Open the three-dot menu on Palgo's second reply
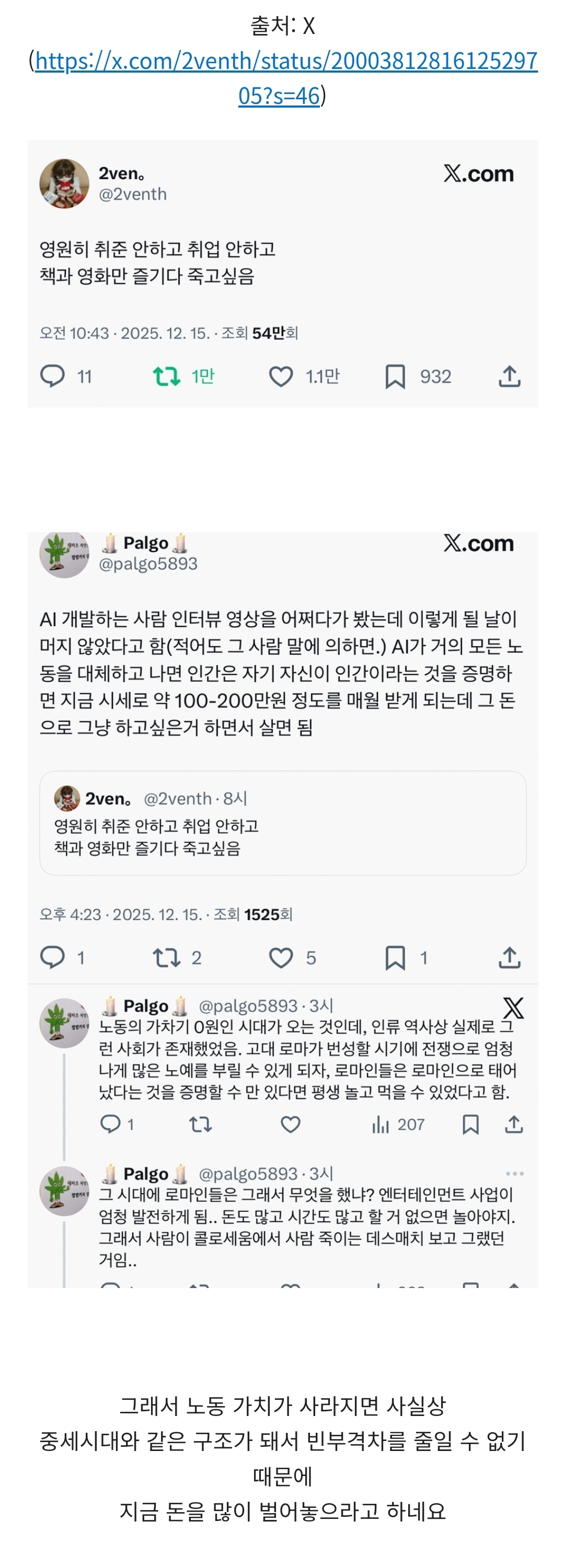The height and width of the screenshot is (1568, 564). click(x=515, y=1173)
